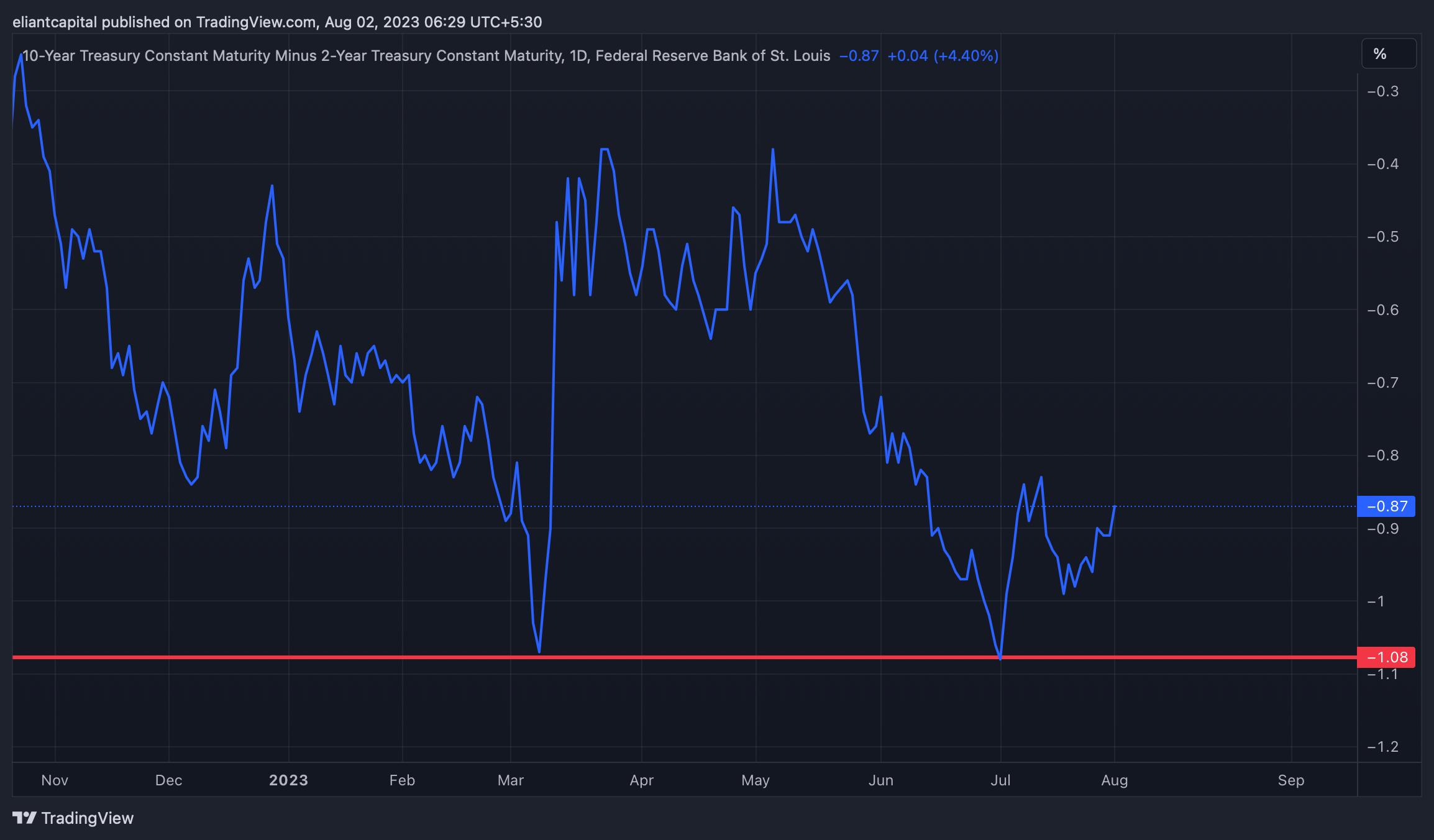Image resolution: width=1434 pixels, height=840 pixels.
Task: Toggle the daily change value +0.04
Action: 910,55
